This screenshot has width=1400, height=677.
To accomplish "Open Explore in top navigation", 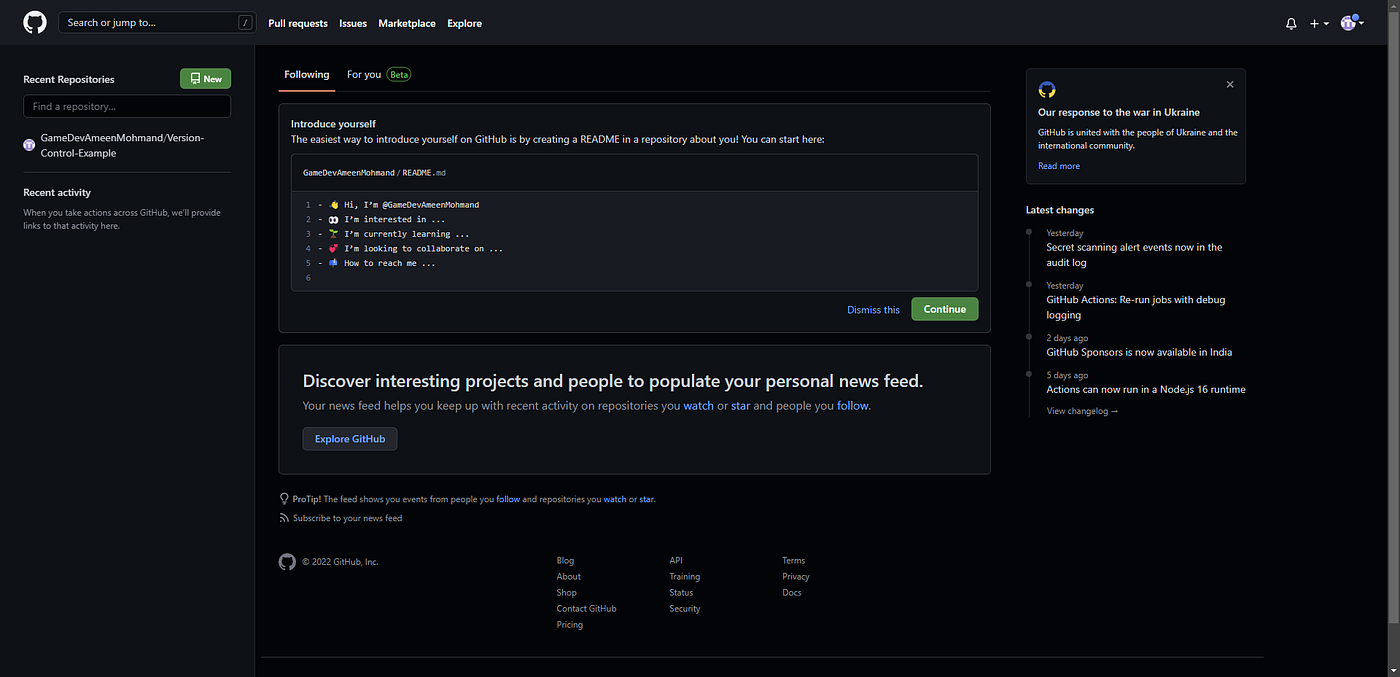I will pyautogui.click(x=464, y=23).
